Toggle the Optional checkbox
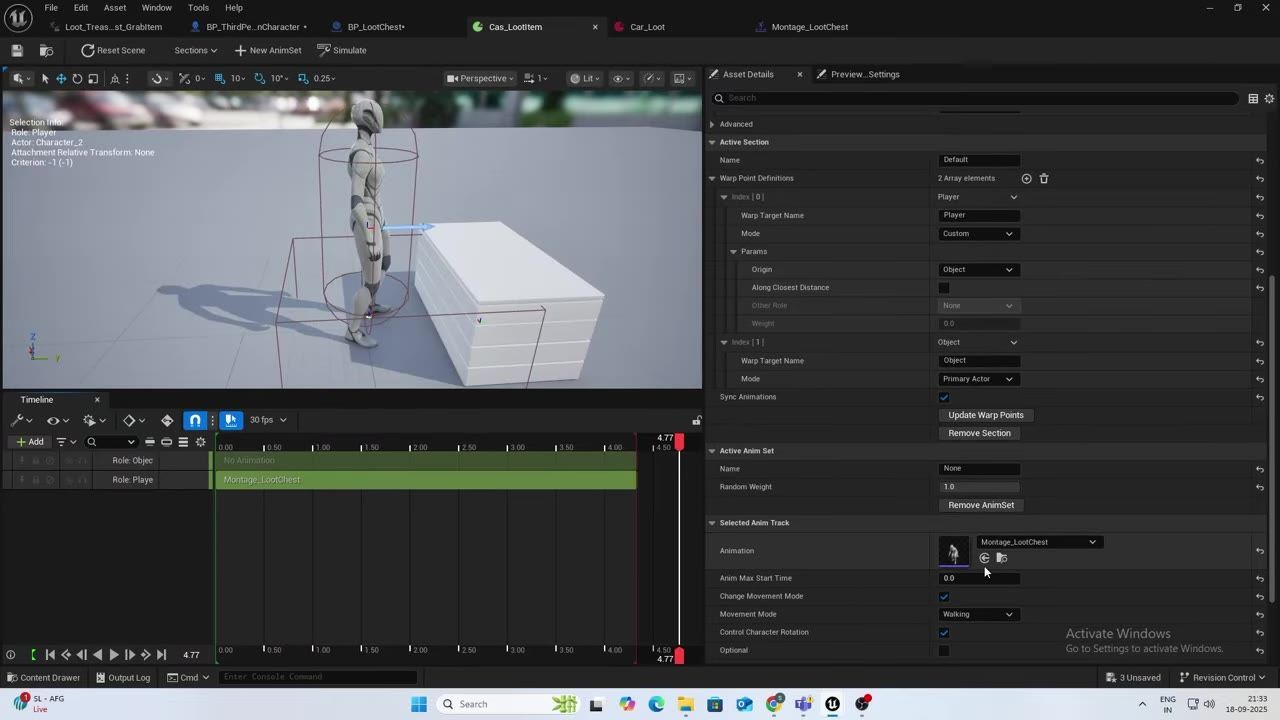1280x720 pixels. pos(944,650)
